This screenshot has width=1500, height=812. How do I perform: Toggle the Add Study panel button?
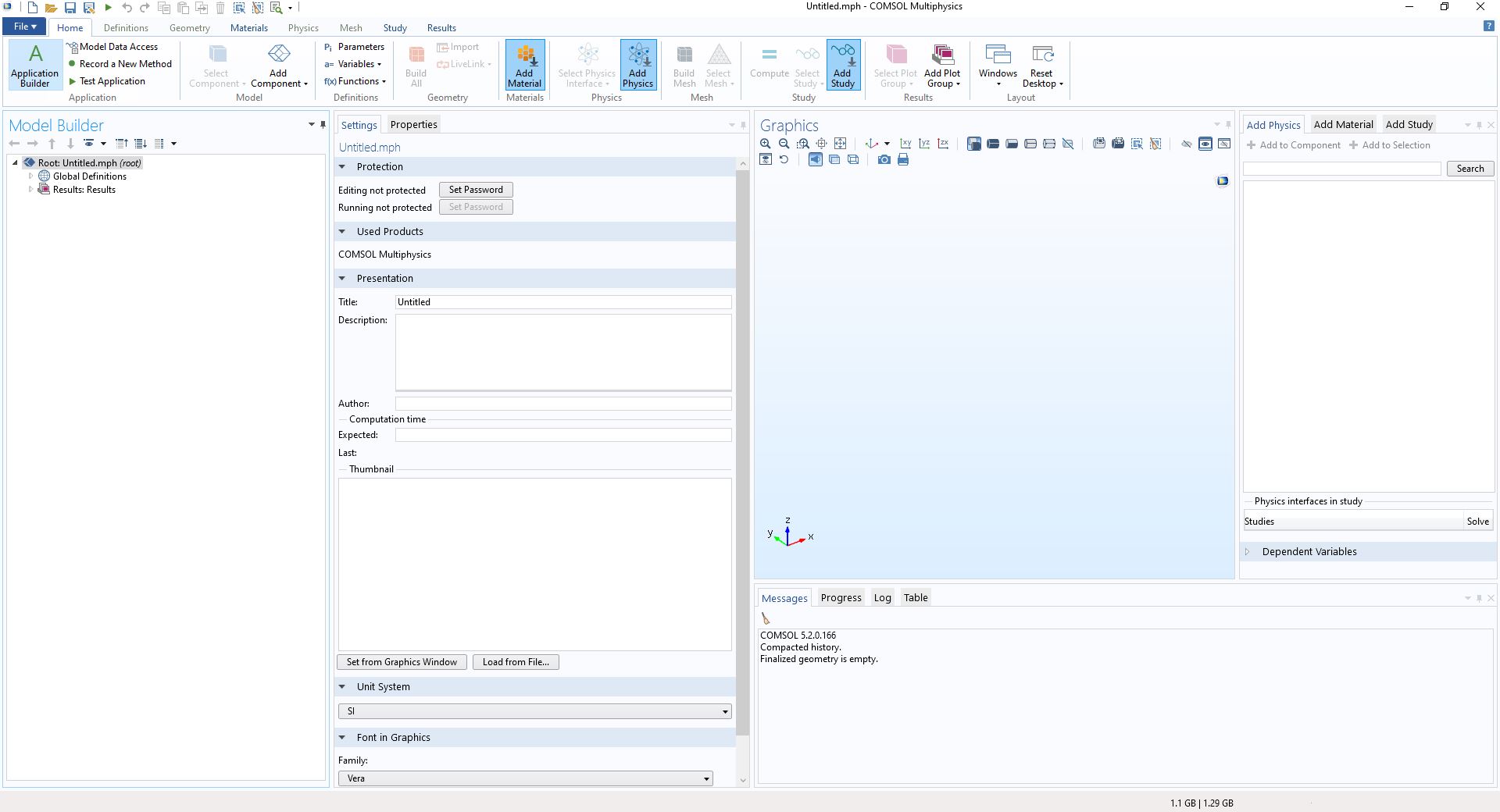click(842, 65)
